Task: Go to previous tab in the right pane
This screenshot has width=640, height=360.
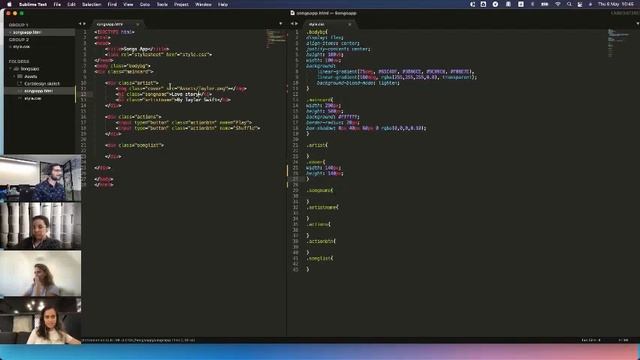Action: (292, 24)
